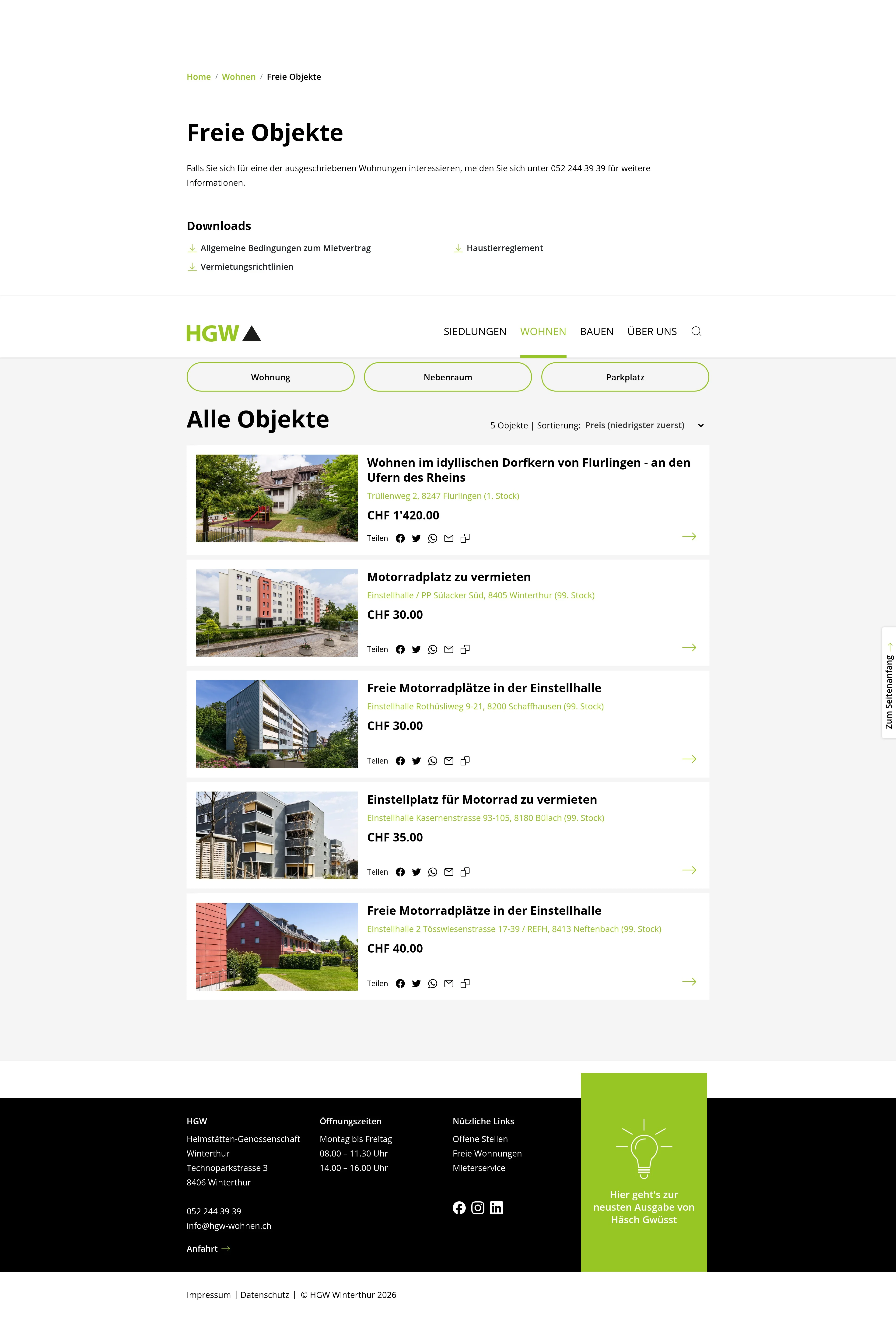Open Freie Wohnungen footer link
The width and height of the screenshot is (896, 1318).
(487, 1153)
